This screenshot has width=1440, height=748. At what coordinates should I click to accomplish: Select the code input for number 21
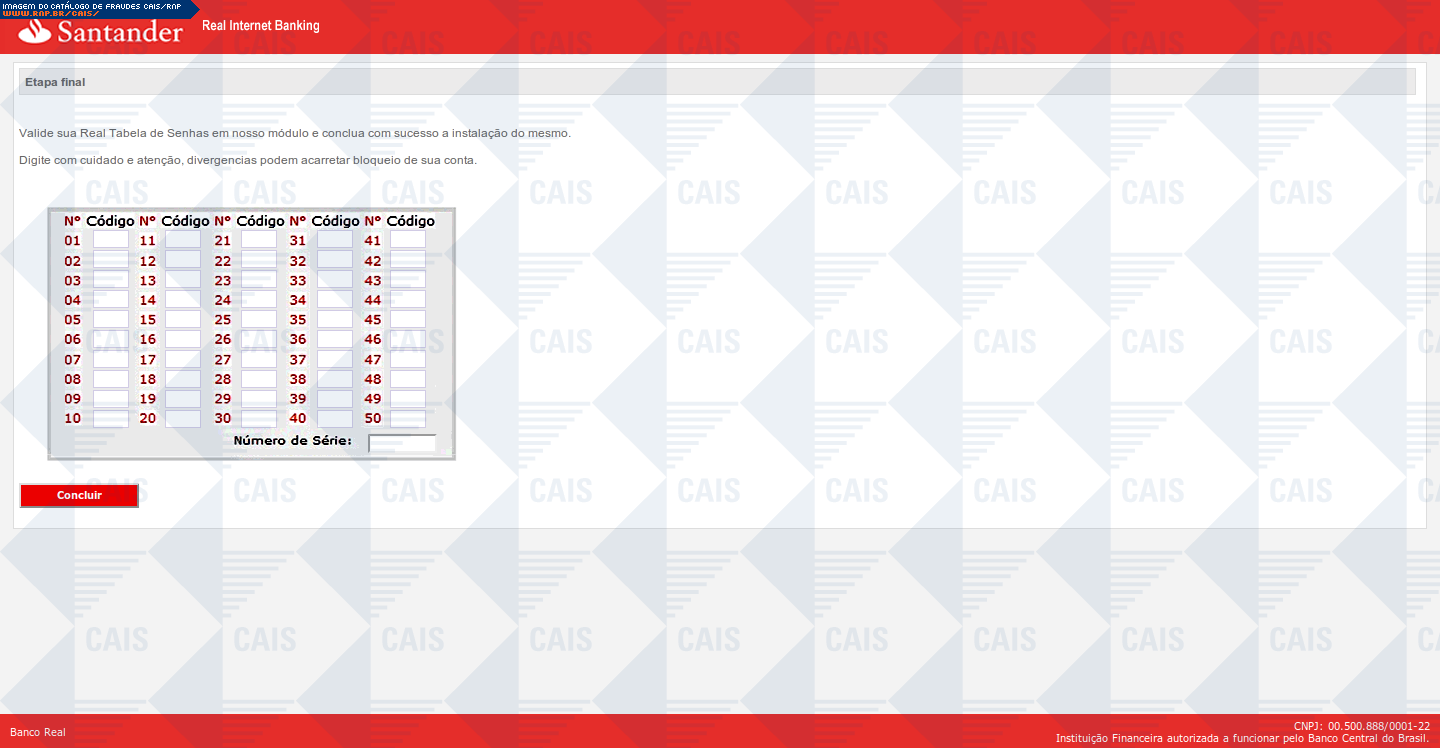259,240
